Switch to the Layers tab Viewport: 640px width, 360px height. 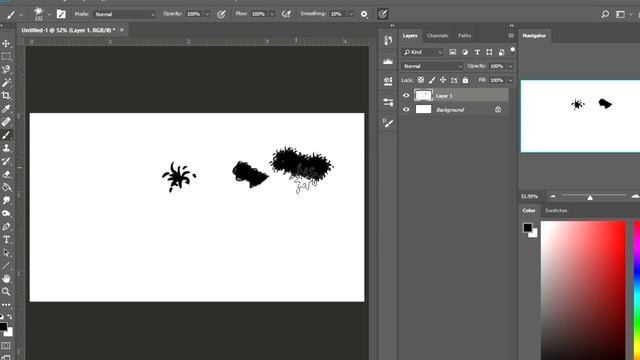point(410,36)
